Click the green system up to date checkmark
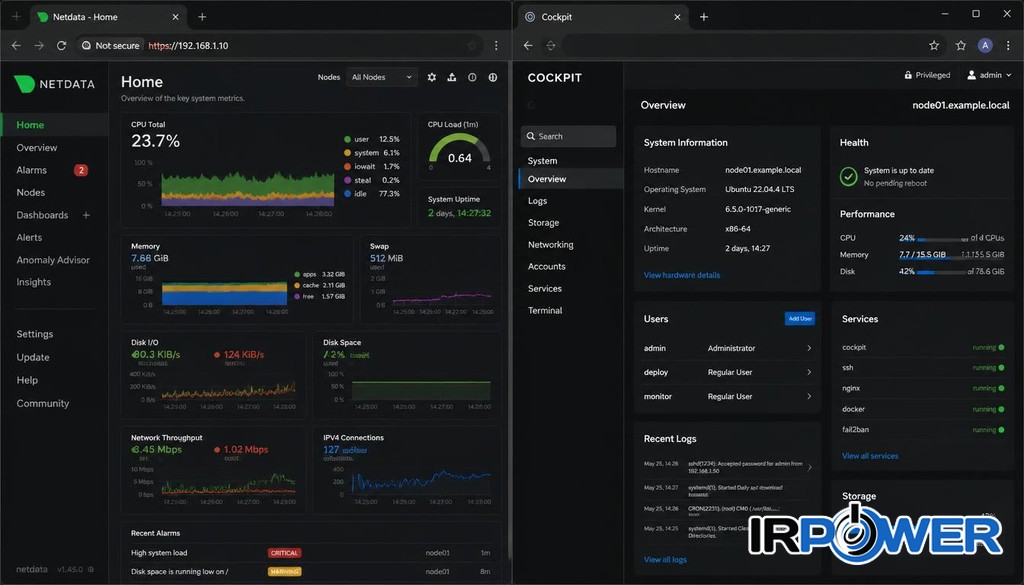This screenshot has width=1024, height=585. tap(848, 176)
